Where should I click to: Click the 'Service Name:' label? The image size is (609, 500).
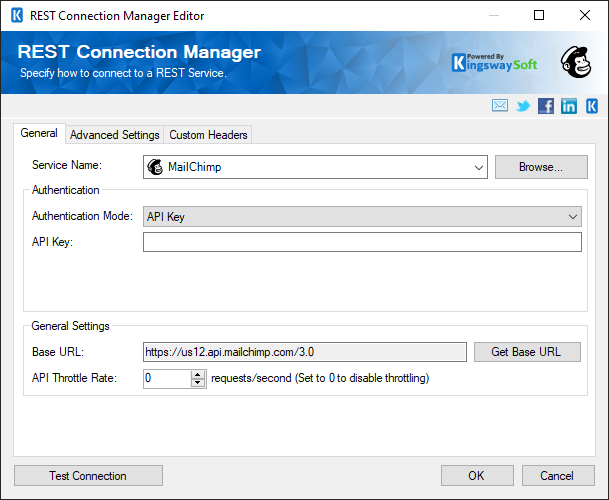[x=67, y=165]
